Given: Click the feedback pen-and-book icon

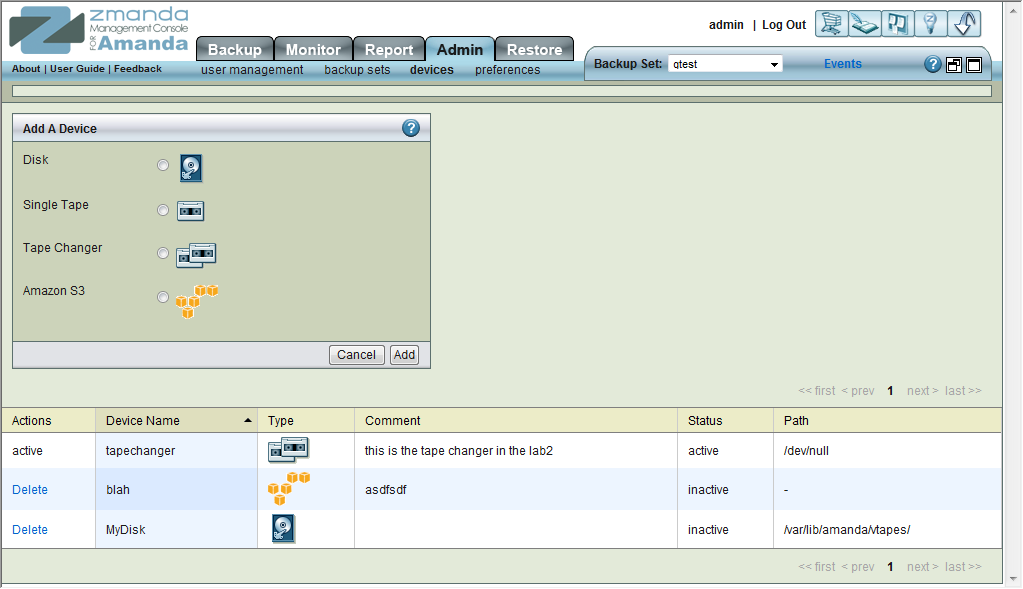Looking at the screenshot, I should 863,23.
